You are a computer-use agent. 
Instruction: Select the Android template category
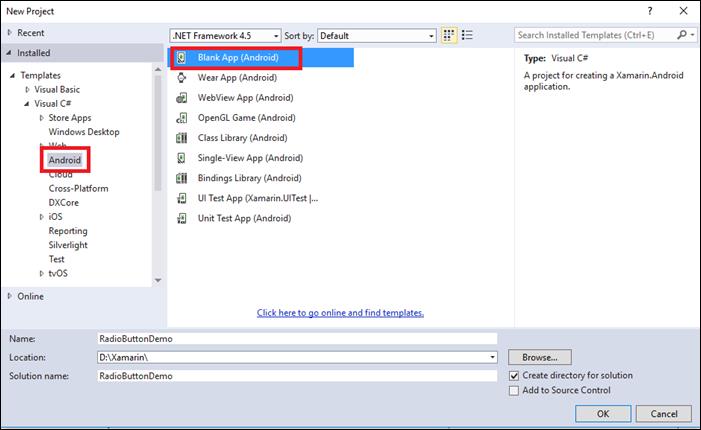pos(65,160)
